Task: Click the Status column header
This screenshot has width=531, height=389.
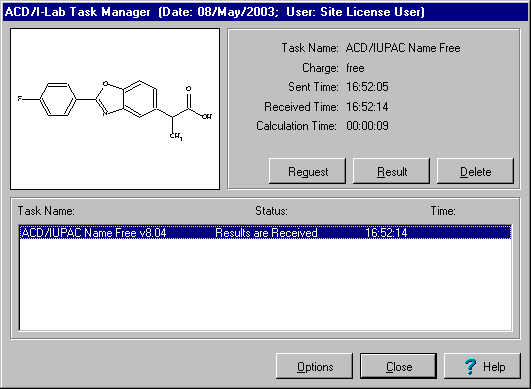Action: tap(271, 211)
